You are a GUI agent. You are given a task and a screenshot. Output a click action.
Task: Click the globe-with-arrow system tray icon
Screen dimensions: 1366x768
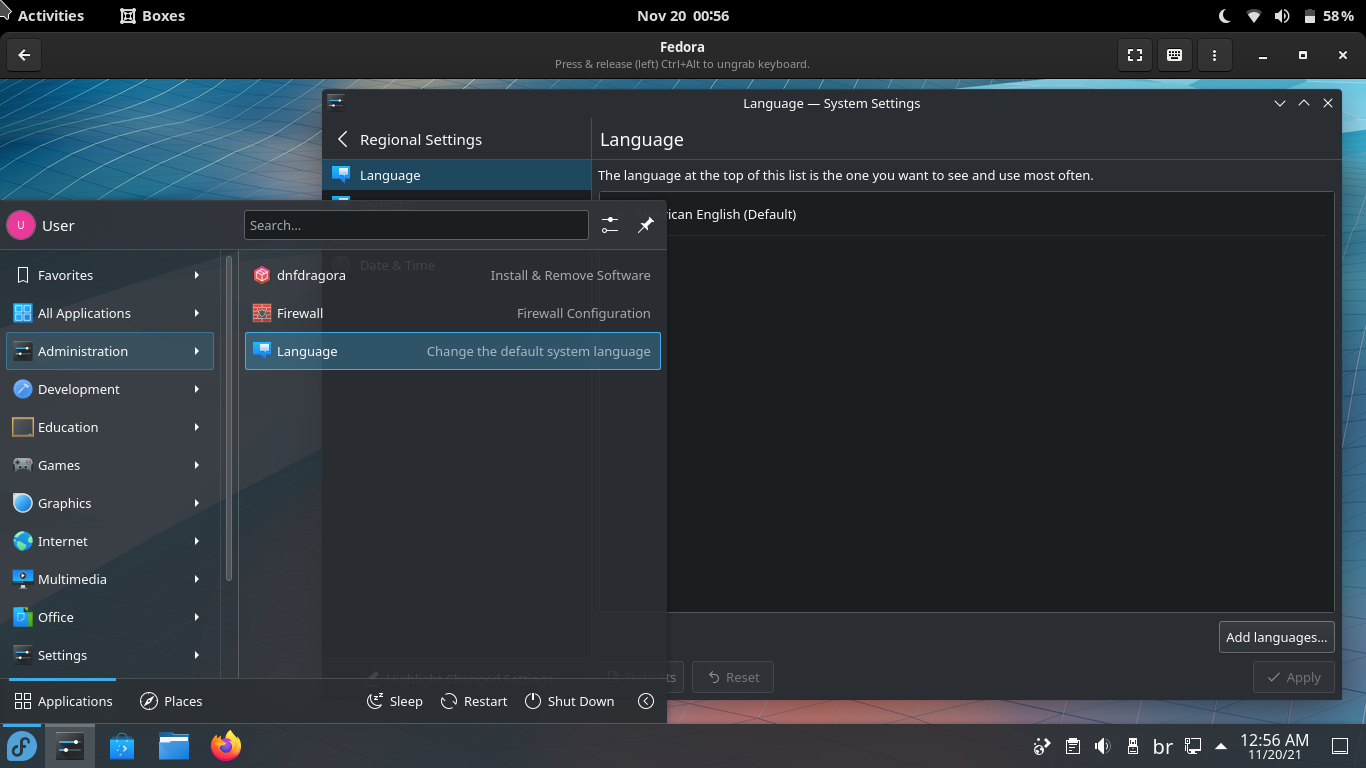(1042, 746)
